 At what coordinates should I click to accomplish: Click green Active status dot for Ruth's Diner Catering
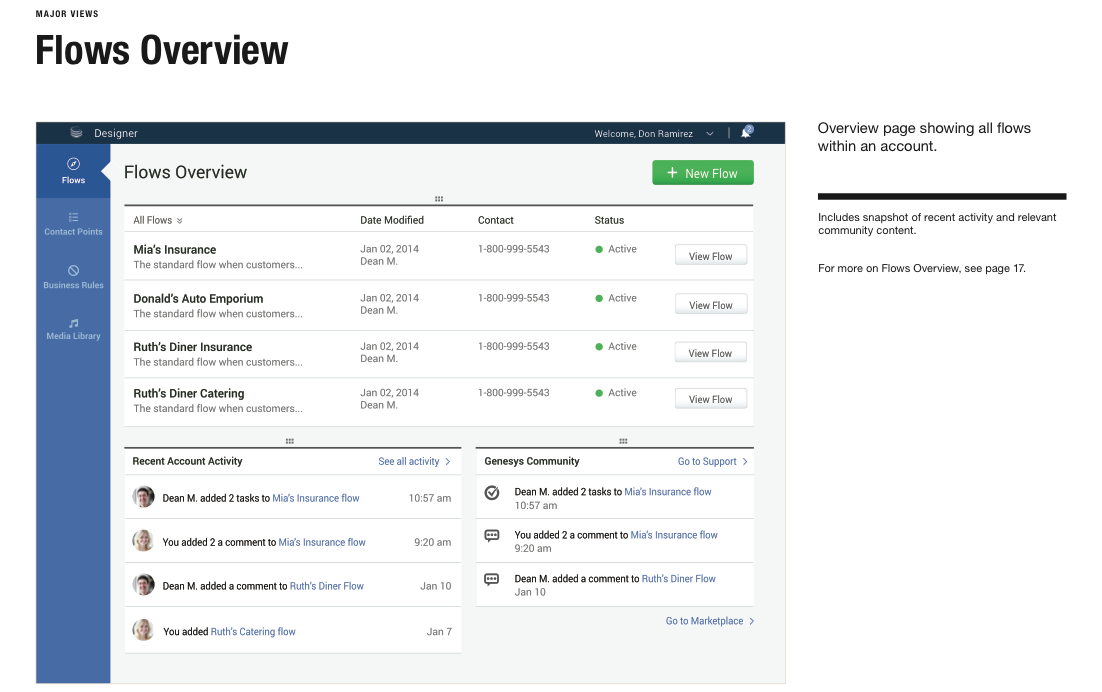(x=599, y=393)
